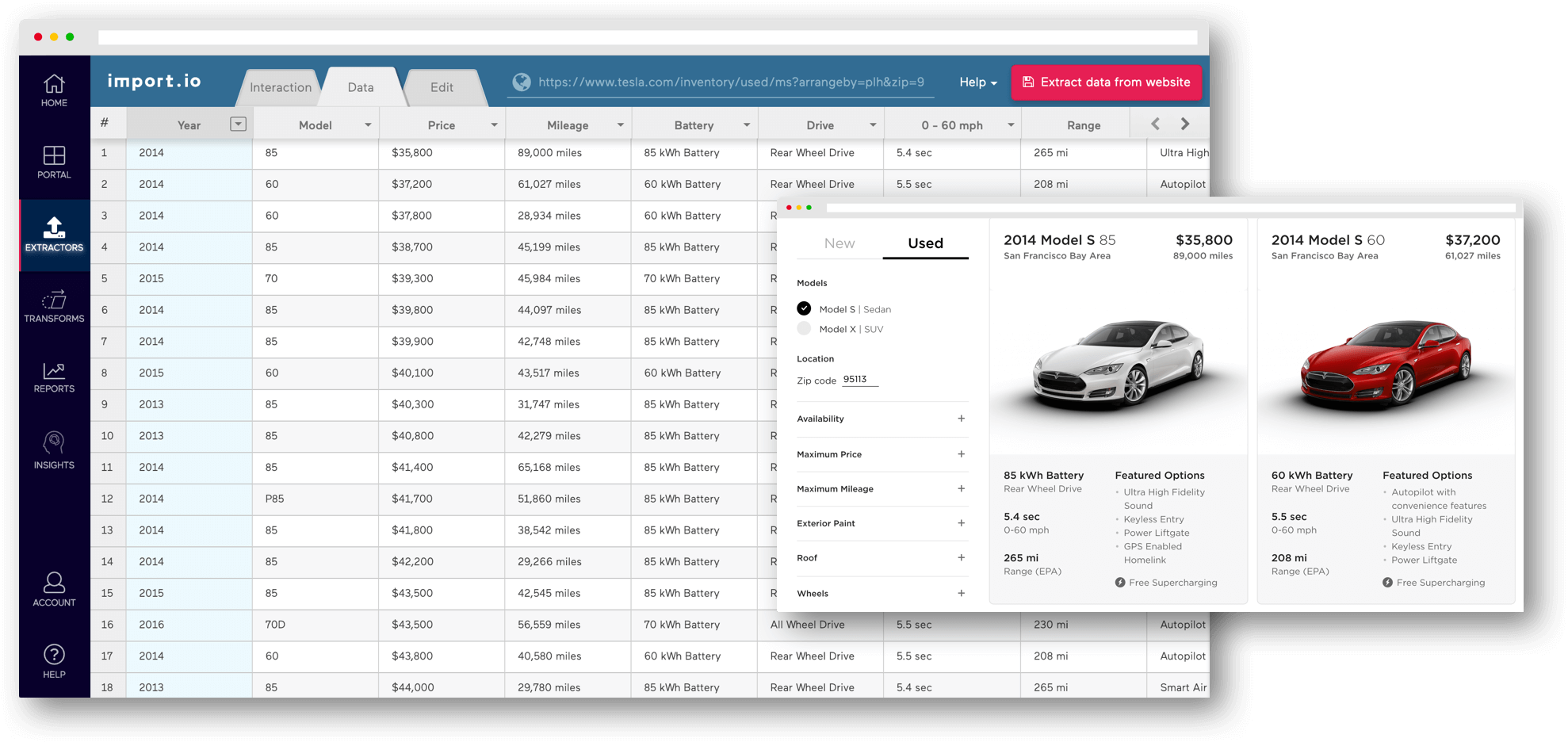Click Free Supercharging icon on Model S 60
Viewport: 1568px width, 742px height.
(1387, 583)
